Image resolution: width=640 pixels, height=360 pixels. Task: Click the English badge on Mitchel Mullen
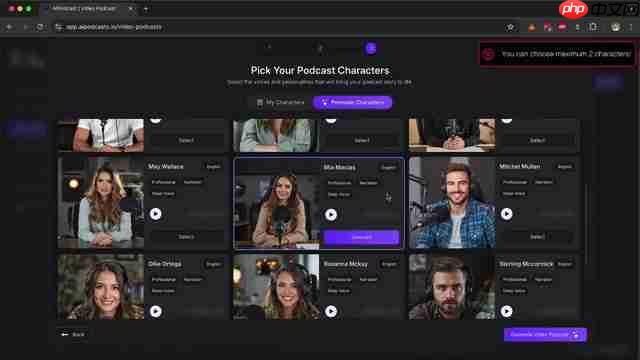pos(565,167)
